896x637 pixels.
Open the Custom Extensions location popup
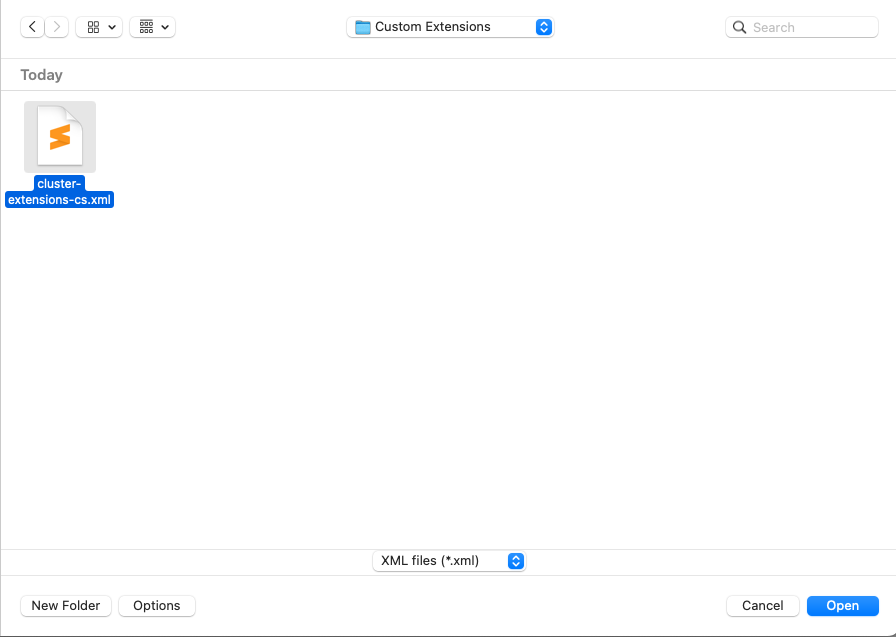[x=450, y=27]
